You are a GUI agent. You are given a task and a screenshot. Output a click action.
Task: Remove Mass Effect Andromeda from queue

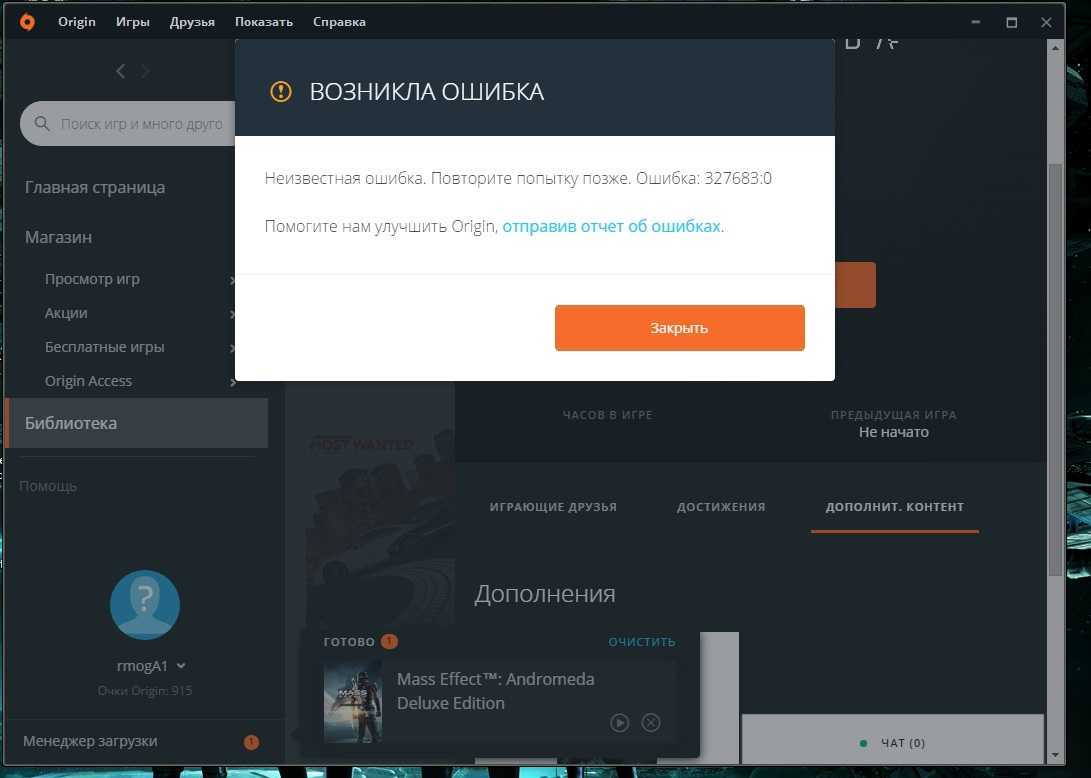tap(651, 723)
